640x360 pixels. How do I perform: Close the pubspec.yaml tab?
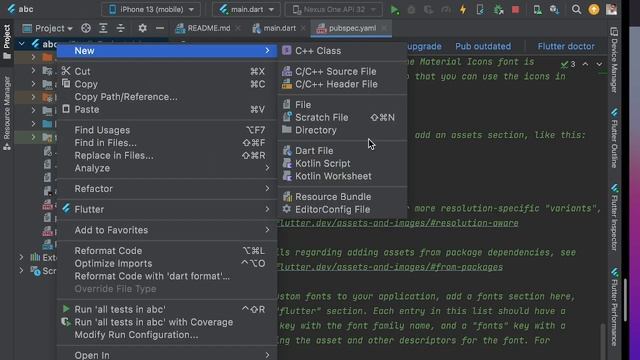coord(384,28)
